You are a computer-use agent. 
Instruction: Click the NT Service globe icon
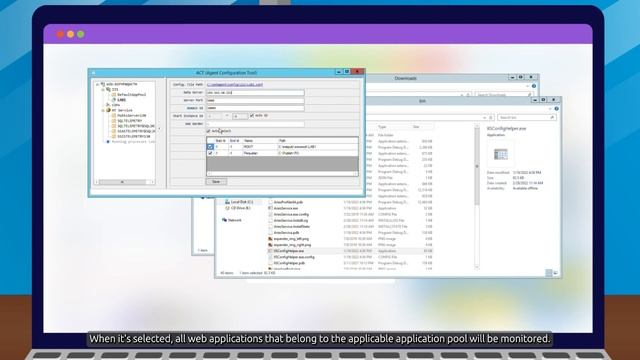[x=109, y=111]
